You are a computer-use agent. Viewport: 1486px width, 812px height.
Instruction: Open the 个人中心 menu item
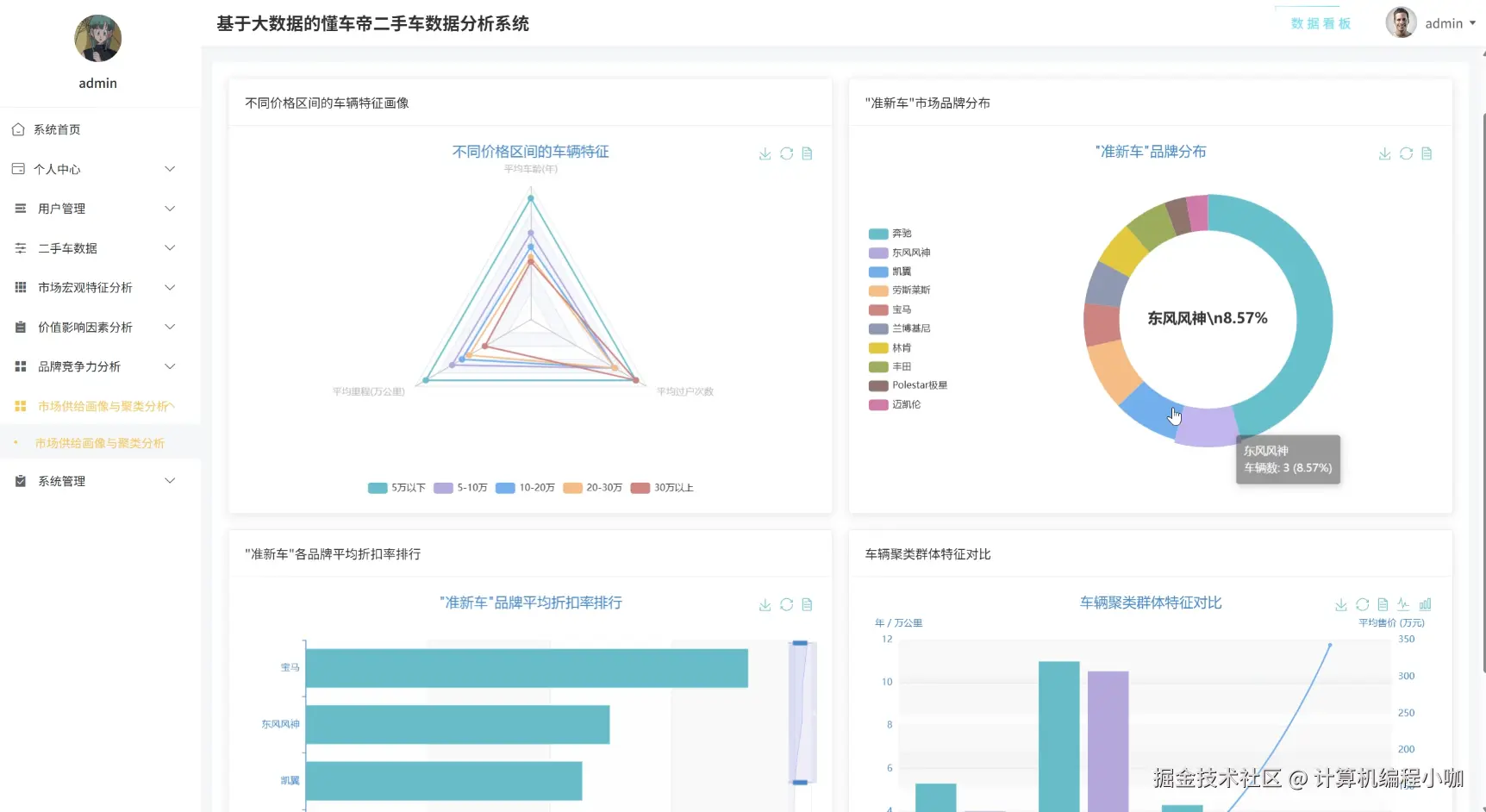[x=100, y=169]
